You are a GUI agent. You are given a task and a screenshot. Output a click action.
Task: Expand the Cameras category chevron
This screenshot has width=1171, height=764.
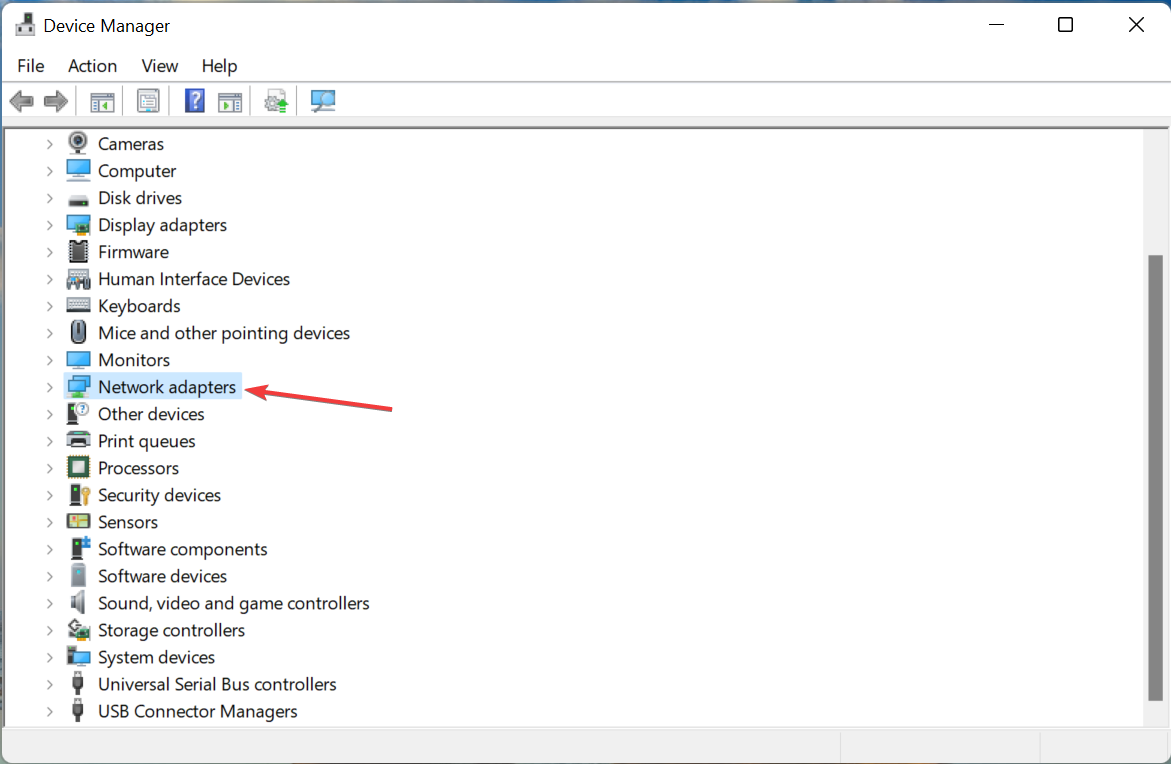49,143
